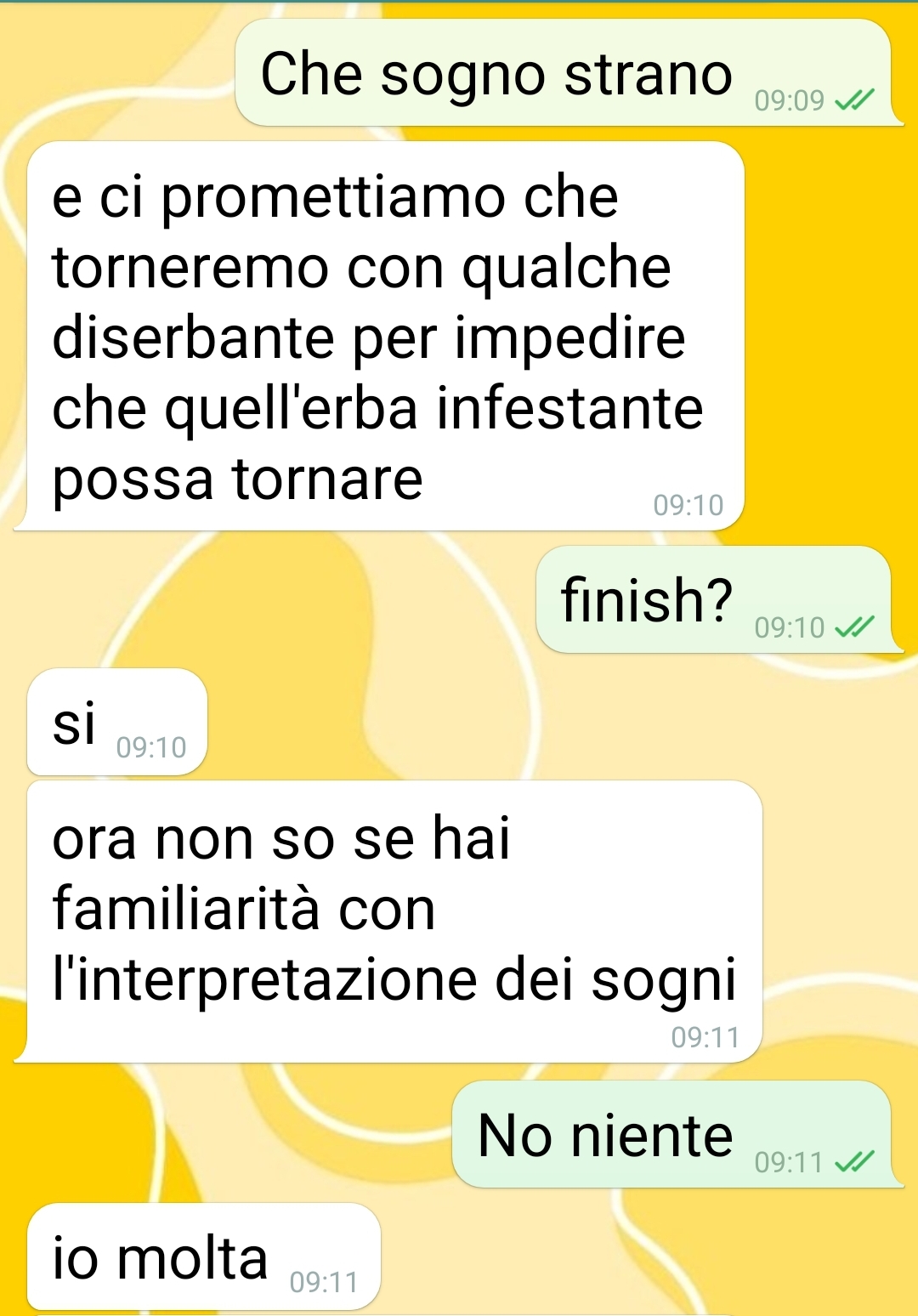This screenshot has width=918, height=1316.
Task: Tap the 'io molta' received message
Action: (204, 1256)
